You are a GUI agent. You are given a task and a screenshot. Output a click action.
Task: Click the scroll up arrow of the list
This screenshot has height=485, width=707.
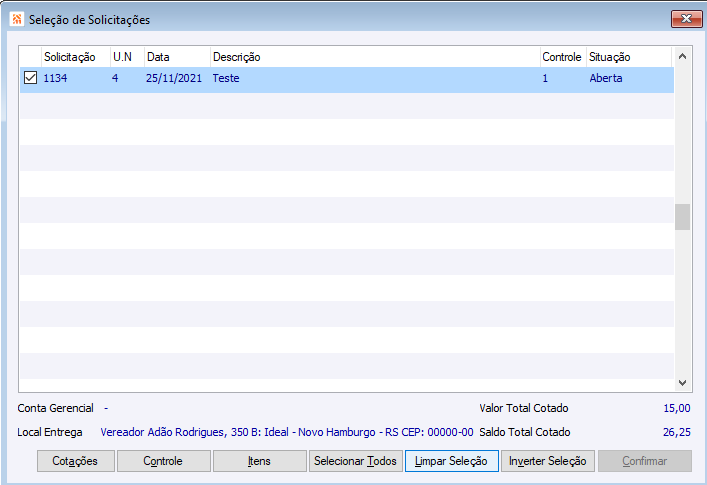[x=682, y=57]
